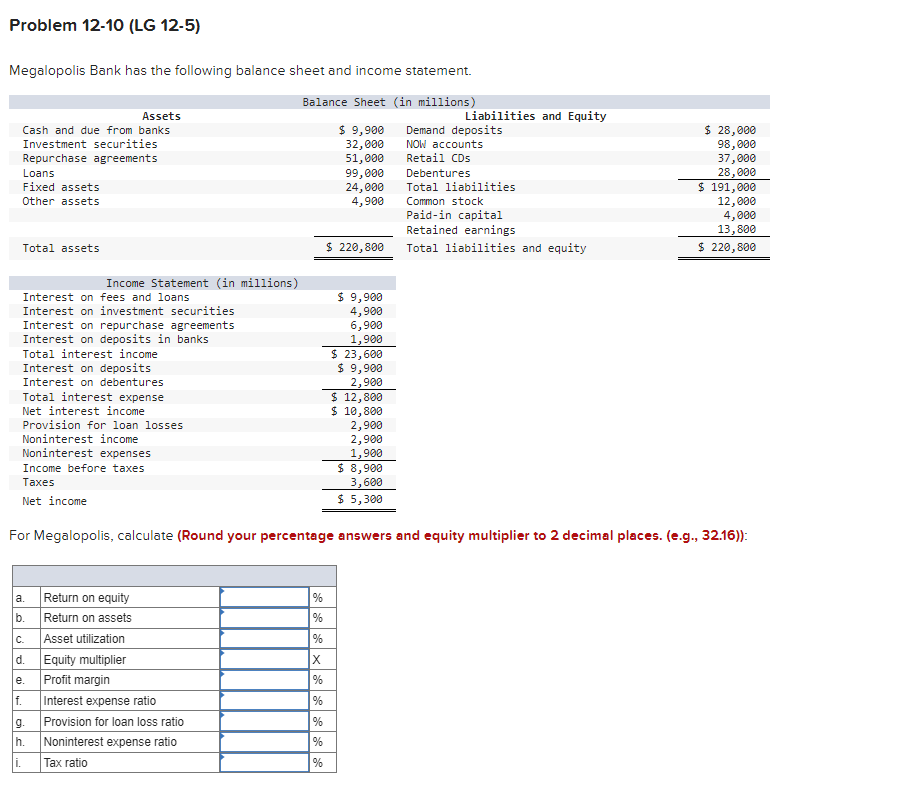Click the Tax ratio answer field

point(265,762)
